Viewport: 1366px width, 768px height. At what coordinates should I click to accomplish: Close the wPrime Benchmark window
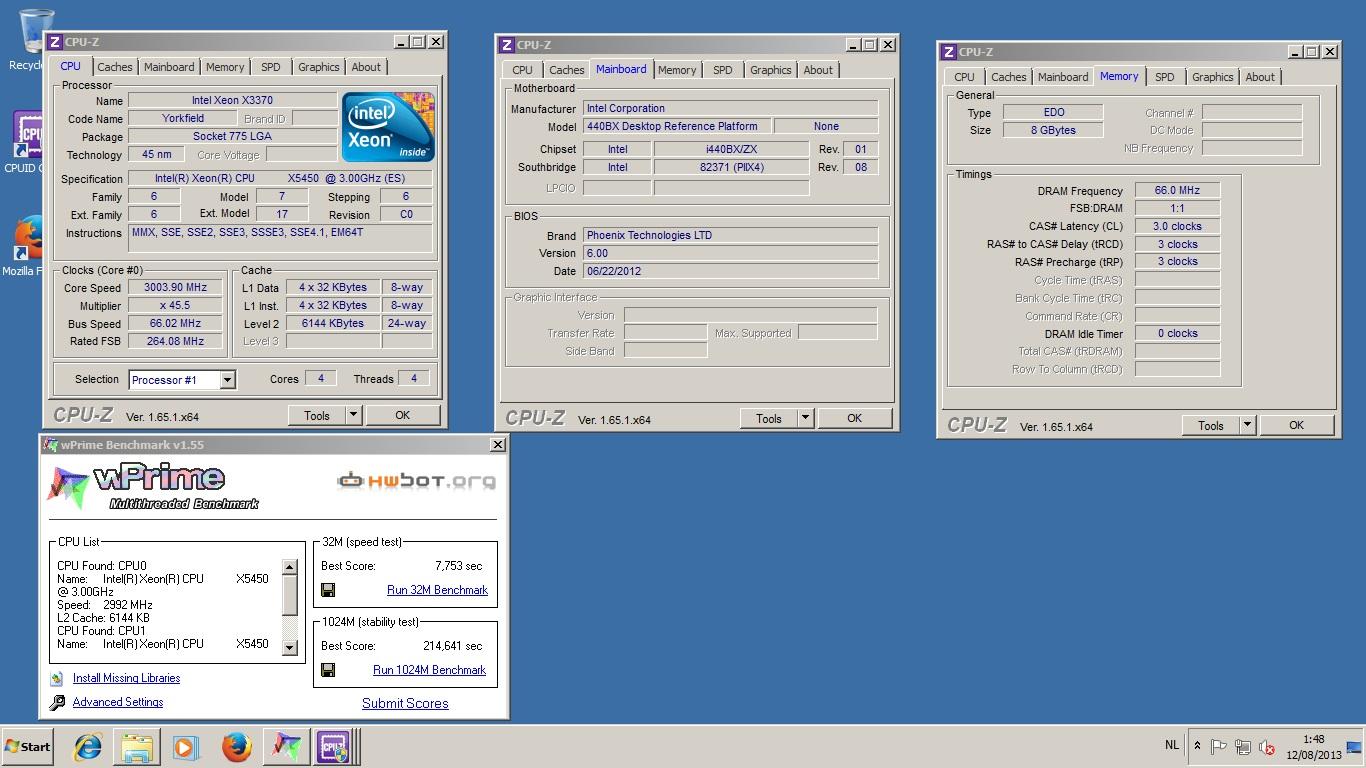tap(498, 445)
